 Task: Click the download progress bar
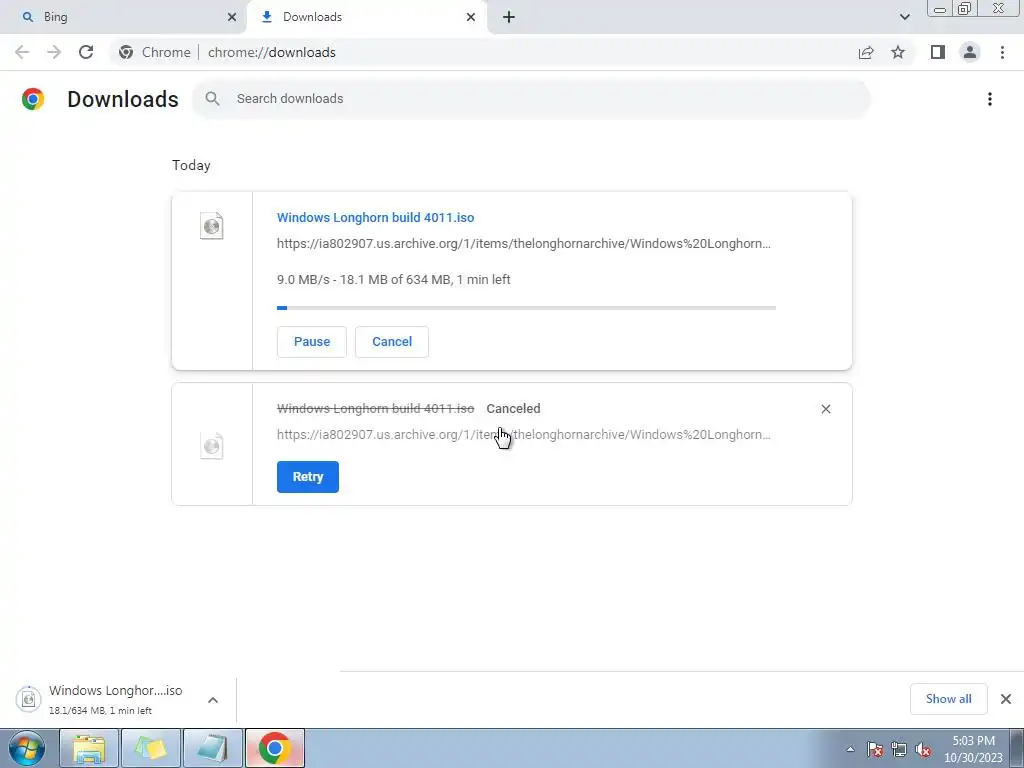click(x=526, y=308)
